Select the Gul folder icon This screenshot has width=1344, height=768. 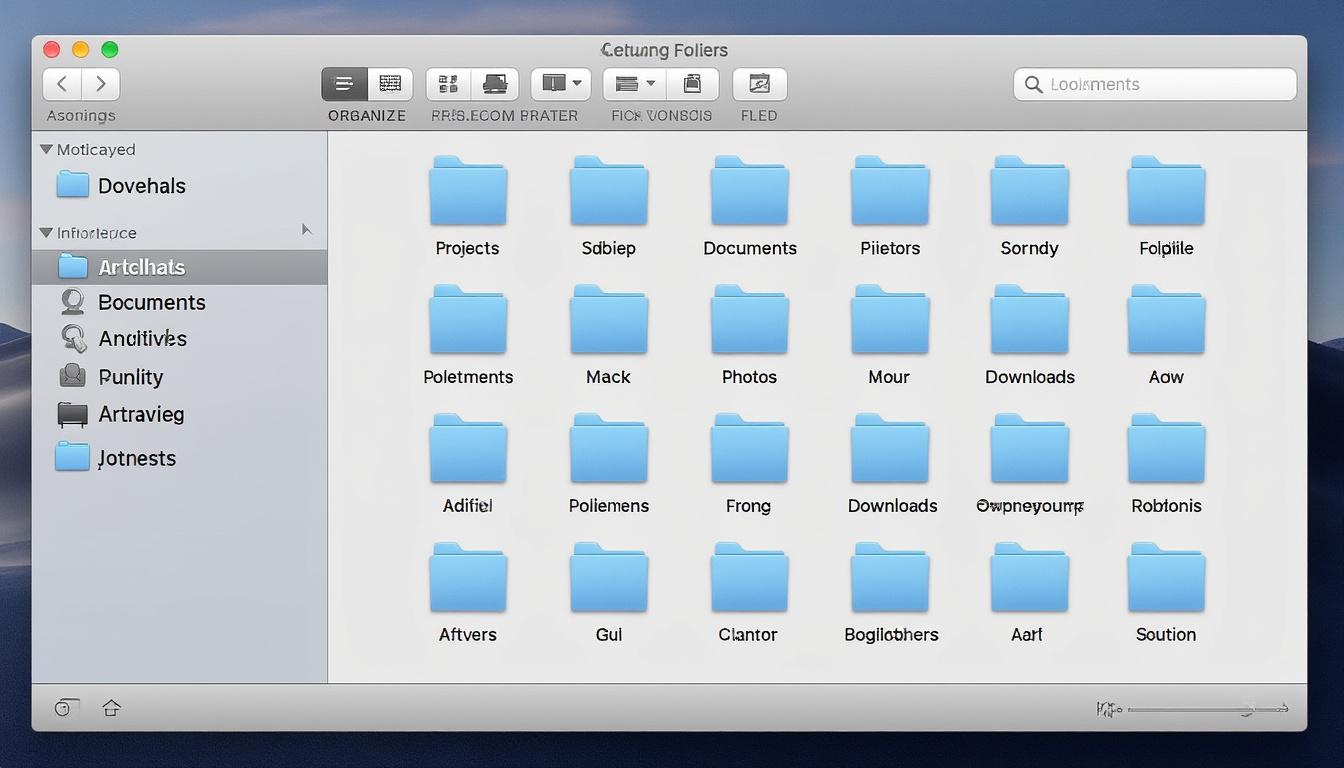609,577
